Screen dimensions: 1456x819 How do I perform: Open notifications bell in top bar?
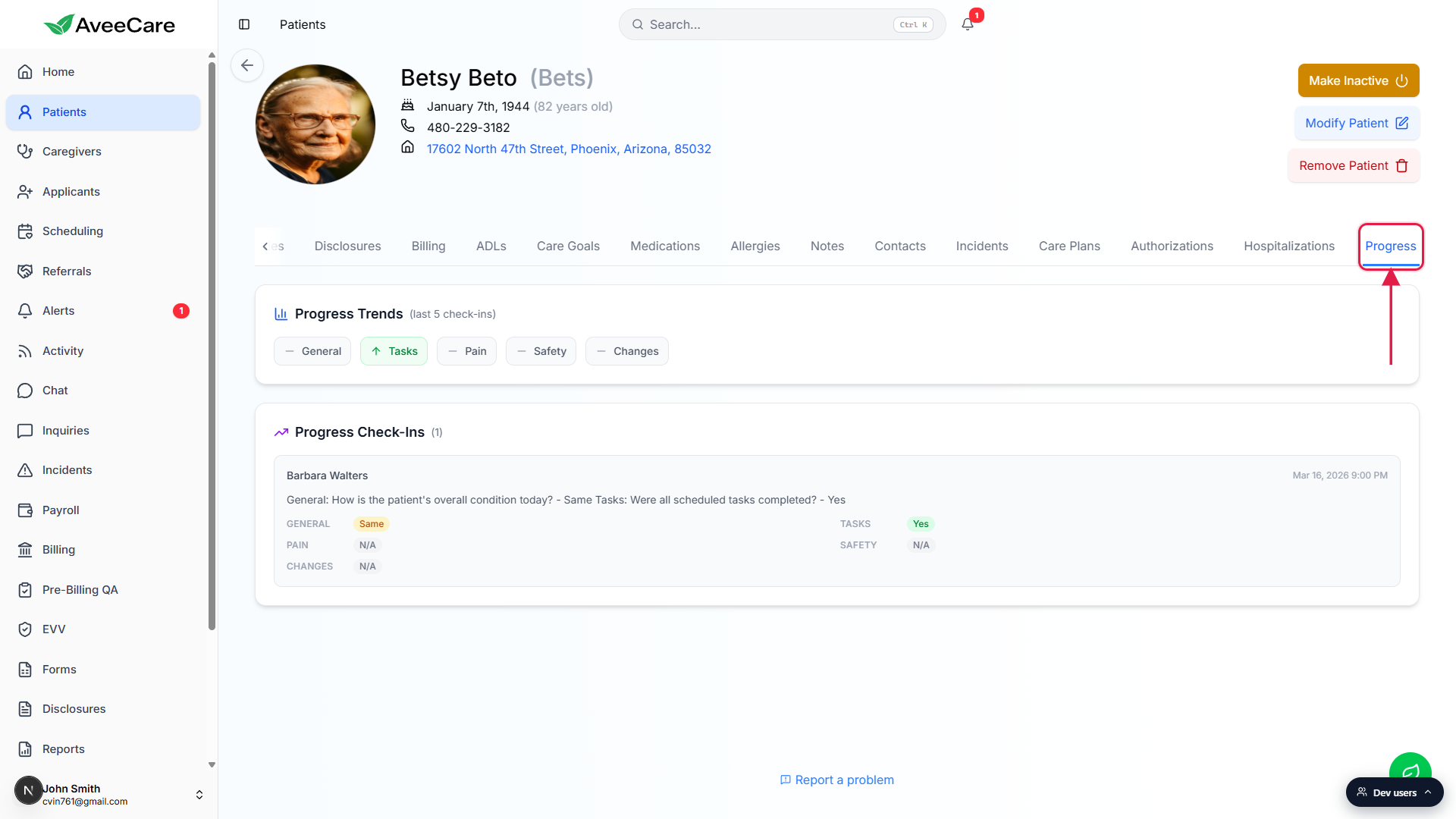[968, 24]
